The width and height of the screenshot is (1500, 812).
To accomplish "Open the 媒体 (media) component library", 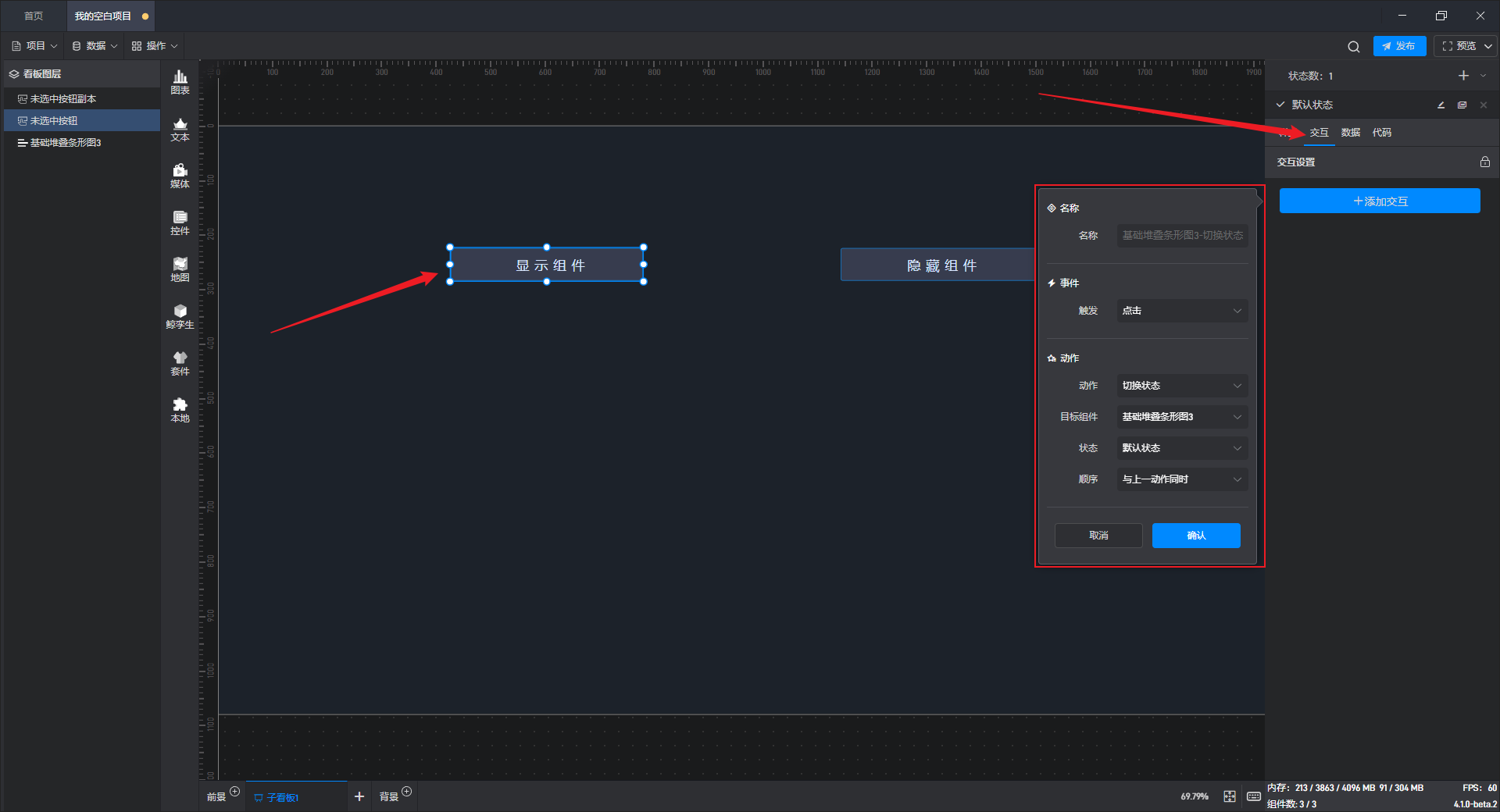I will click(180, 176).
